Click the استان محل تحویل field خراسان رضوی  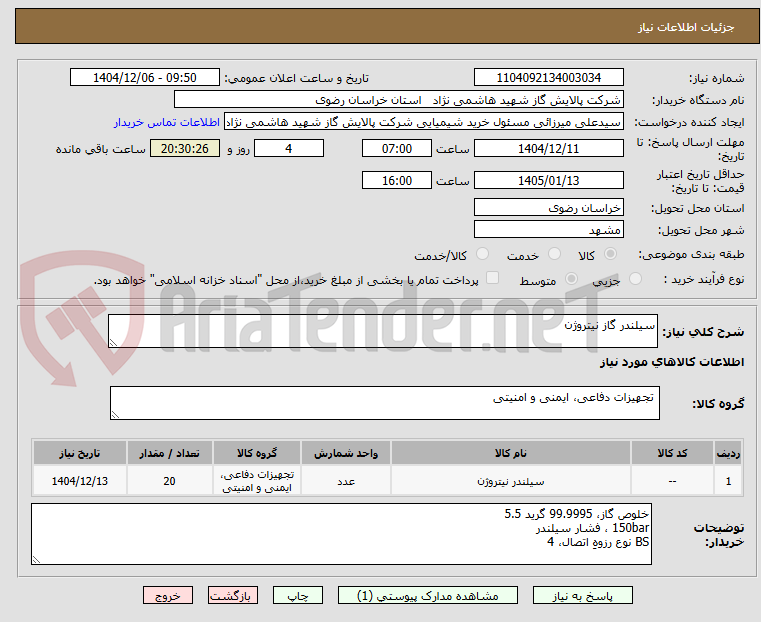tap(548, 208)
